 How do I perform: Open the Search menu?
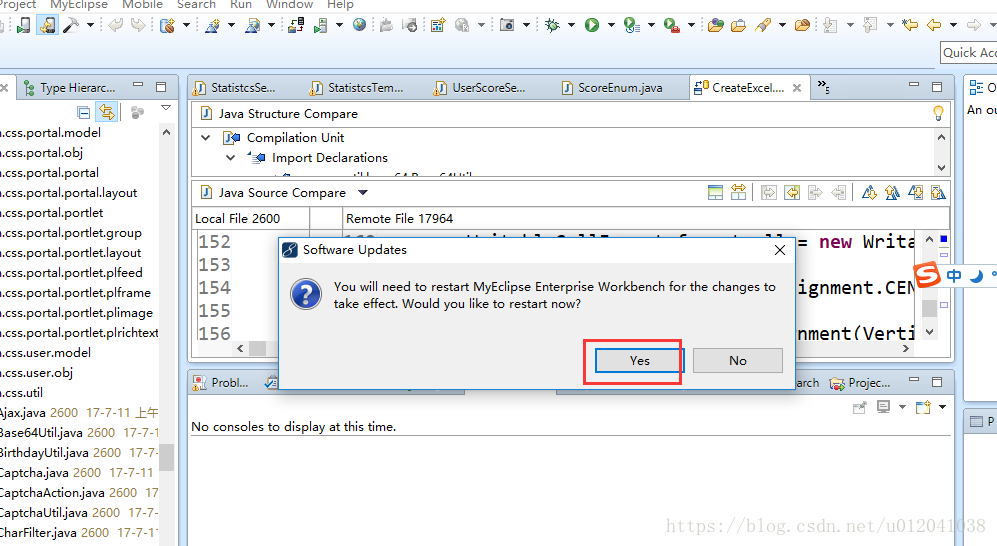point(196,5)
